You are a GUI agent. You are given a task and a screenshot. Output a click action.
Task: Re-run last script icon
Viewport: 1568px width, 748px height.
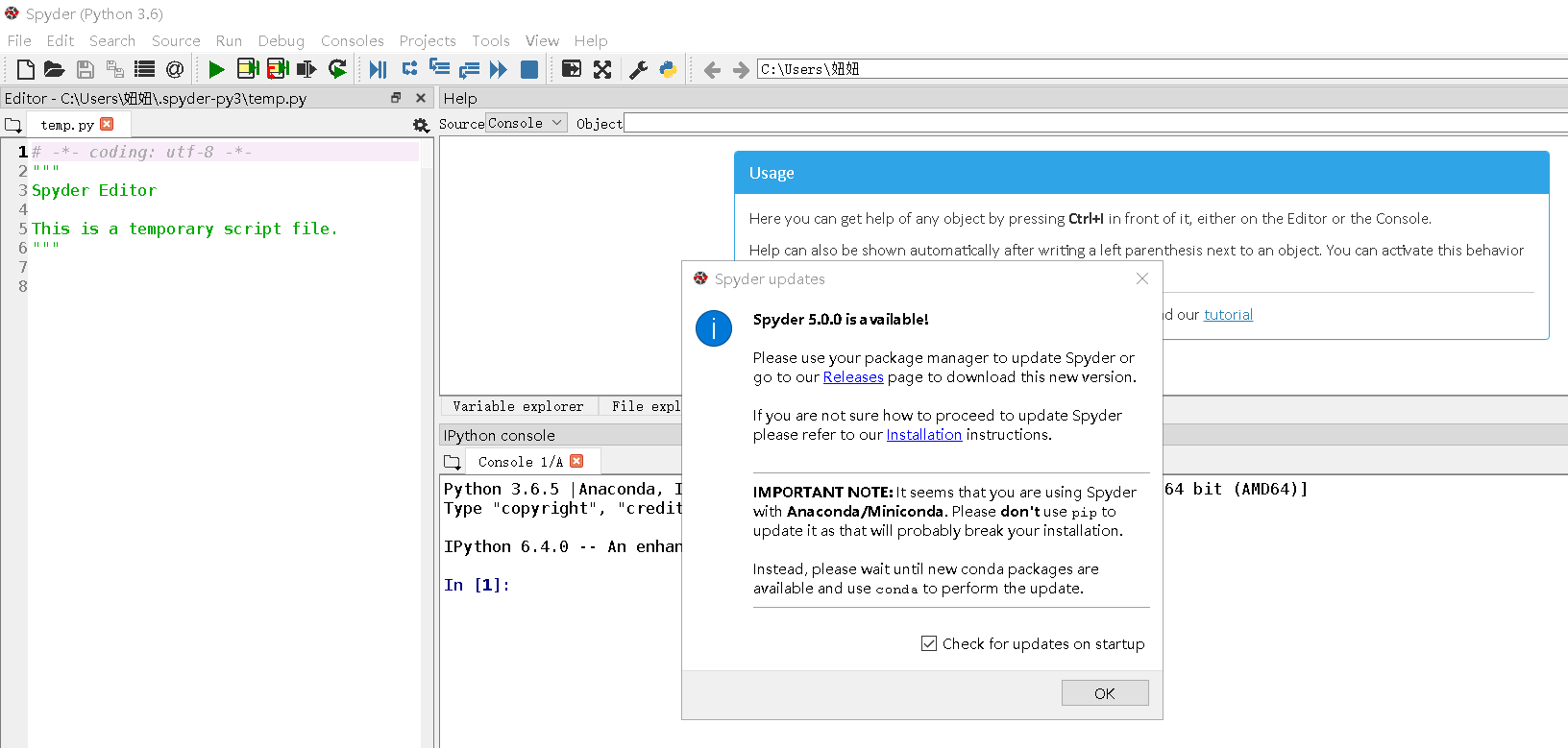(337, 69)
